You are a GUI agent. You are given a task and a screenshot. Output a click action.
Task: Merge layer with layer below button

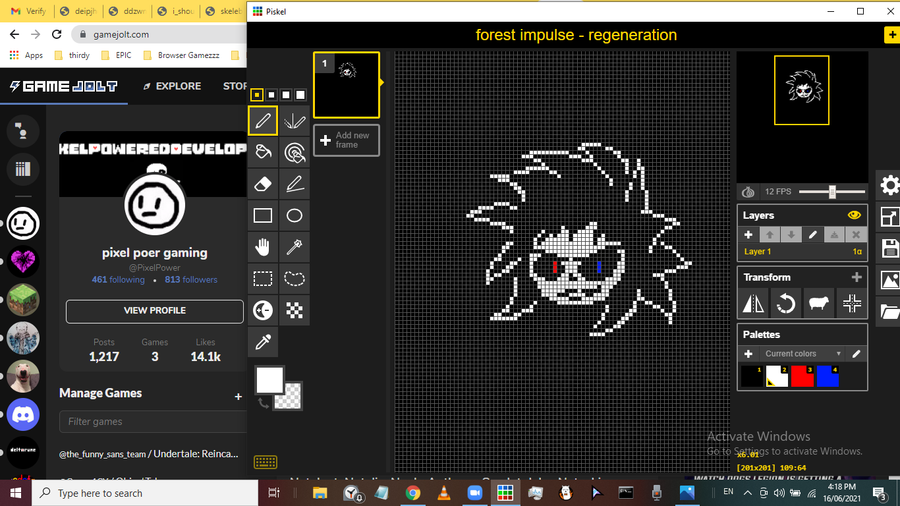834,235
